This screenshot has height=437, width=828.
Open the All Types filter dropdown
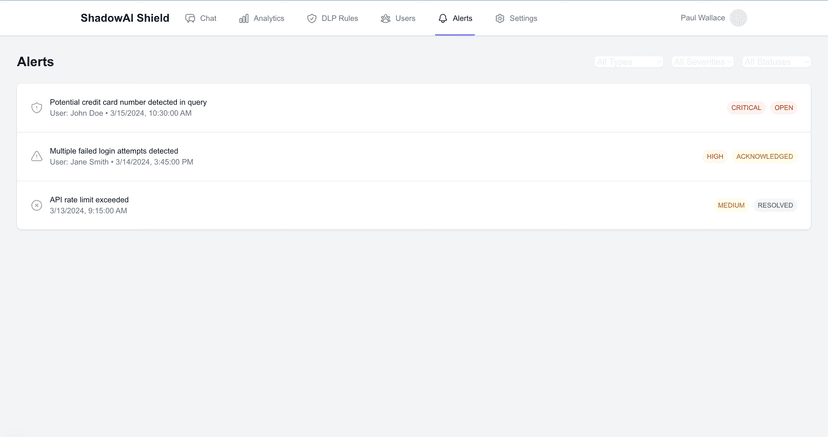click(628, 62)
